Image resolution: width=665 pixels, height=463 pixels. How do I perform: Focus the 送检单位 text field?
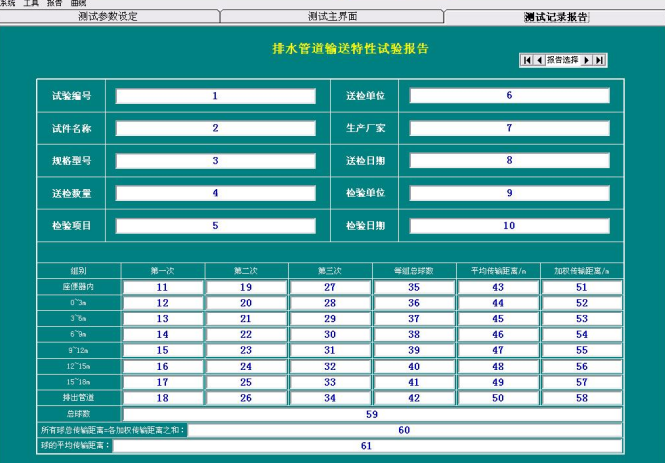[509, 96]
